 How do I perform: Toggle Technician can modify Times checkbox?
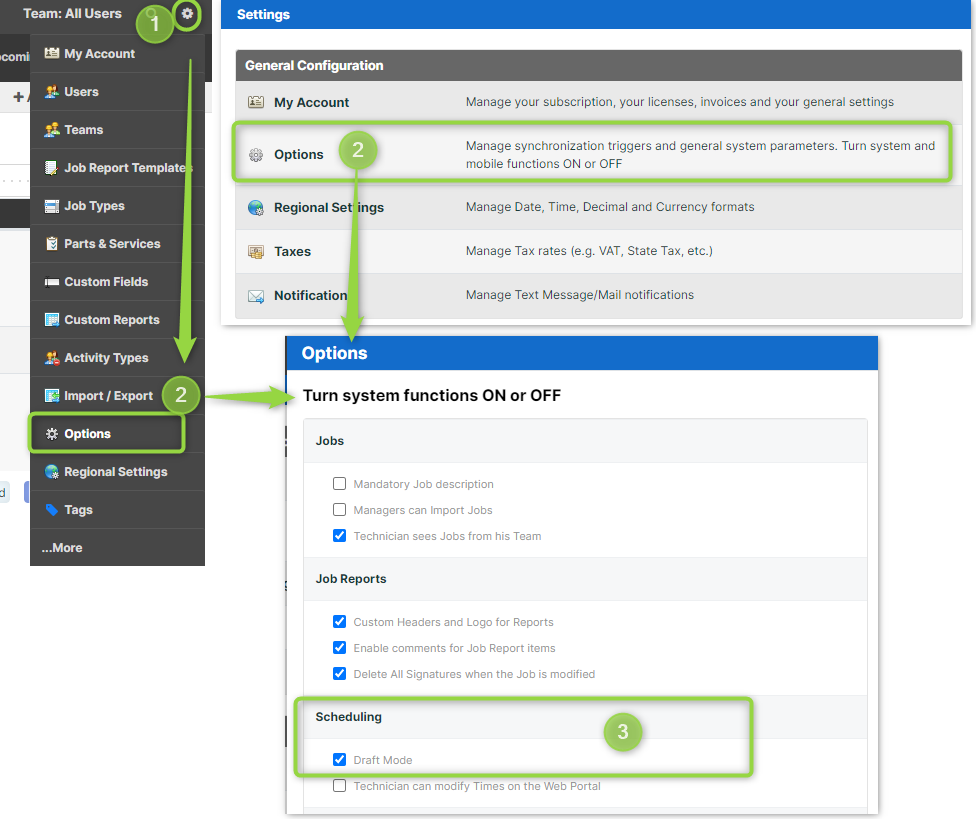(340, 786)
